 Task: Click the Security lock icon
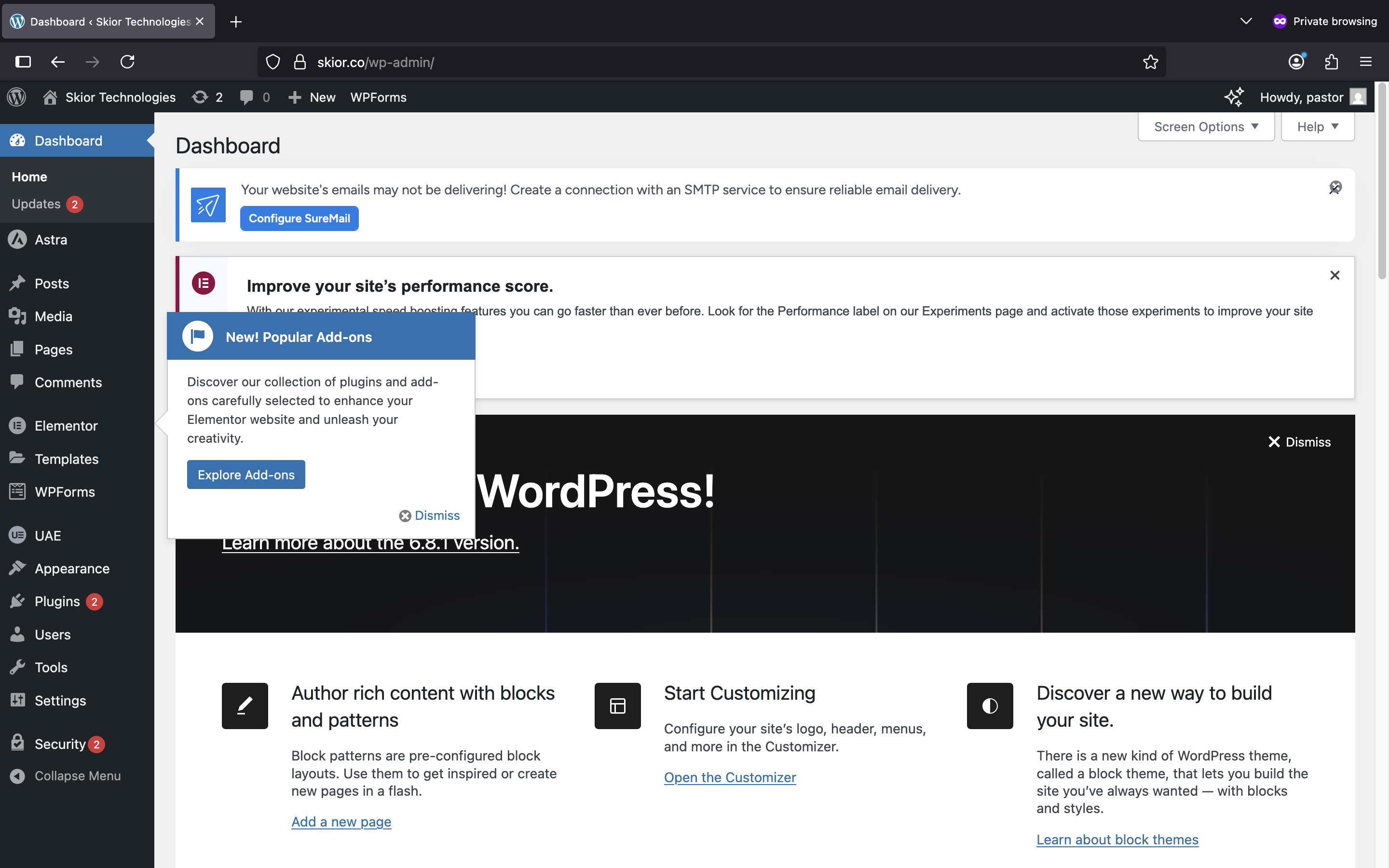pos(18,744)
